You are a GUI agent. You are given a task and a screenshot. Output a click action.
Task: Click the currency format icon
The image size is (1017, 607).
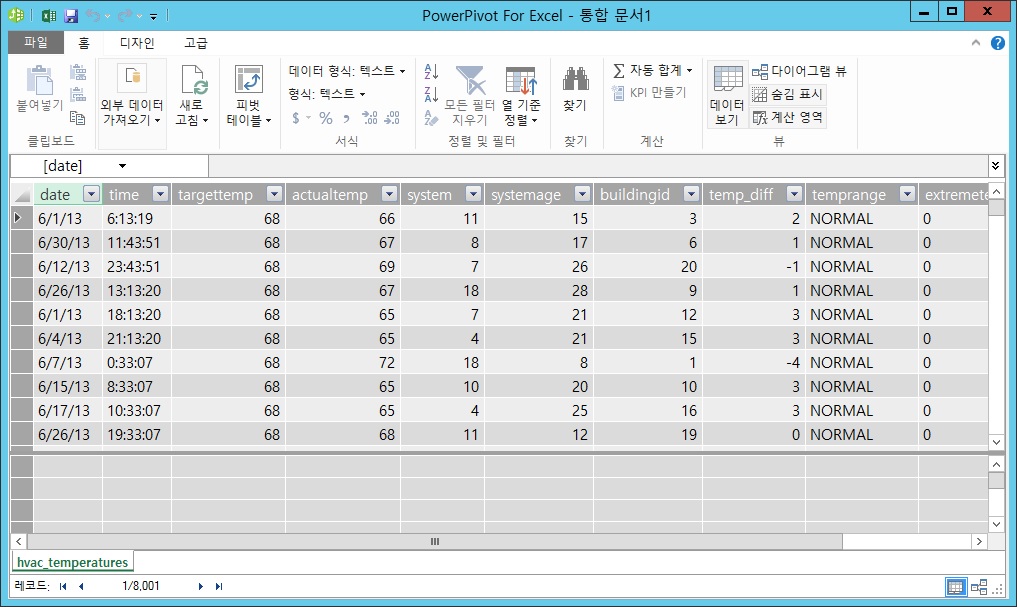coord(296,118)
